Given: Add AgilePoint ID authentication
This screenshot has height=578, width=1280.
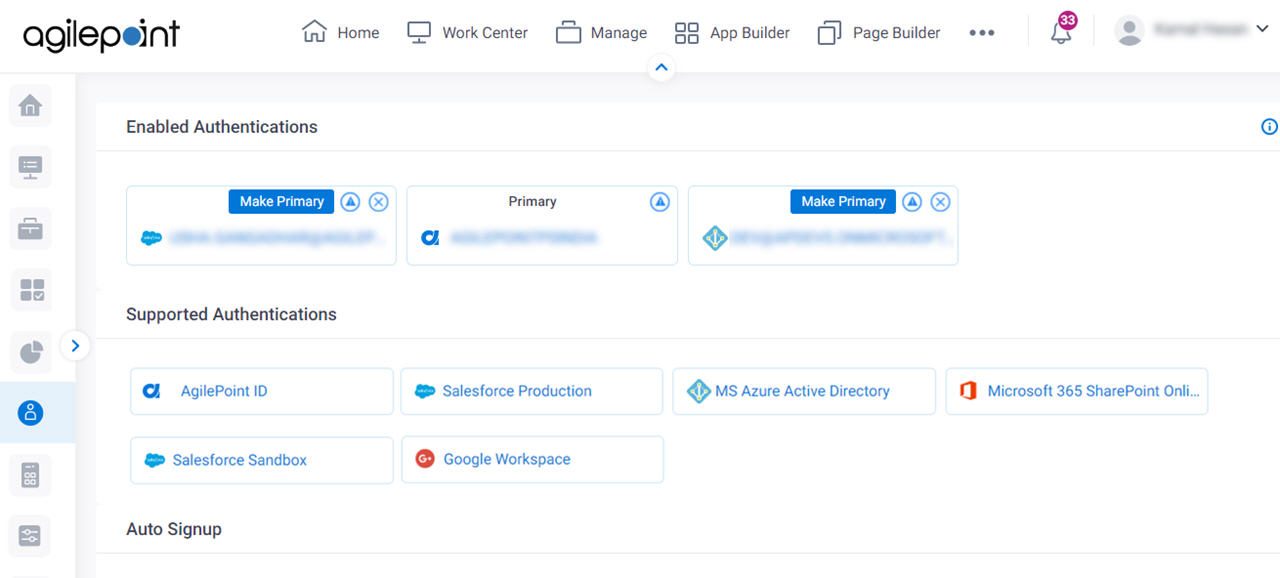Looking at the screenshot, I should point(262,391).
